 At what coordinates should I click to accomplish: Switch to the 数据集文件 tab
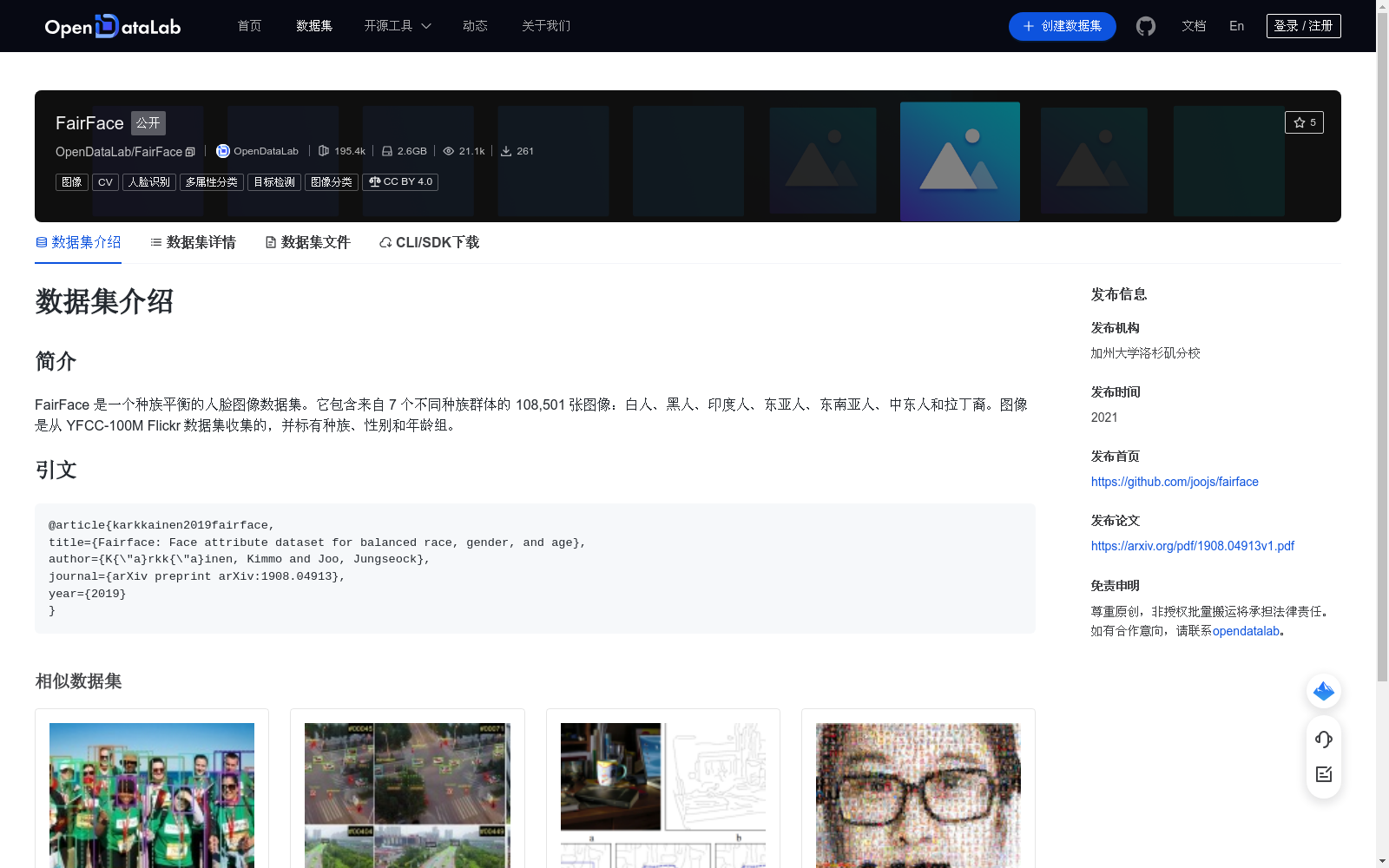307,242
